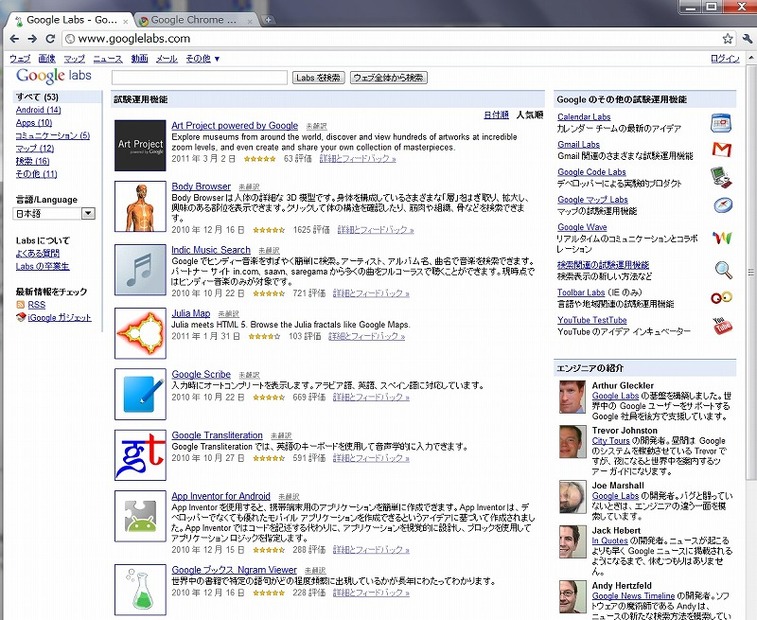This screenshot has width=757, height=620.
Task: Click the Toolbar Labs icon
Action: tap(721, 297)
